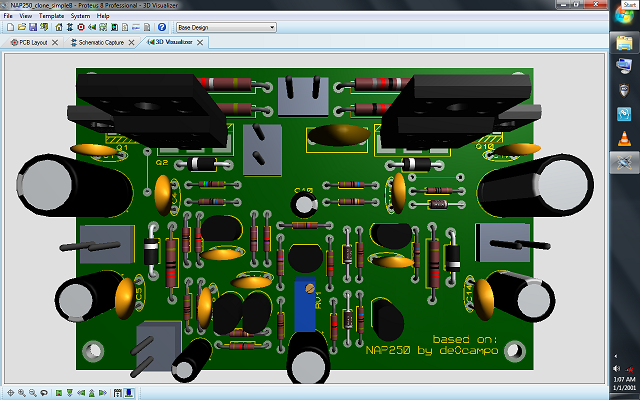640x400 pixels.
Task: Open Windows Explorer from the taskbar
Action: pos(624,42)
